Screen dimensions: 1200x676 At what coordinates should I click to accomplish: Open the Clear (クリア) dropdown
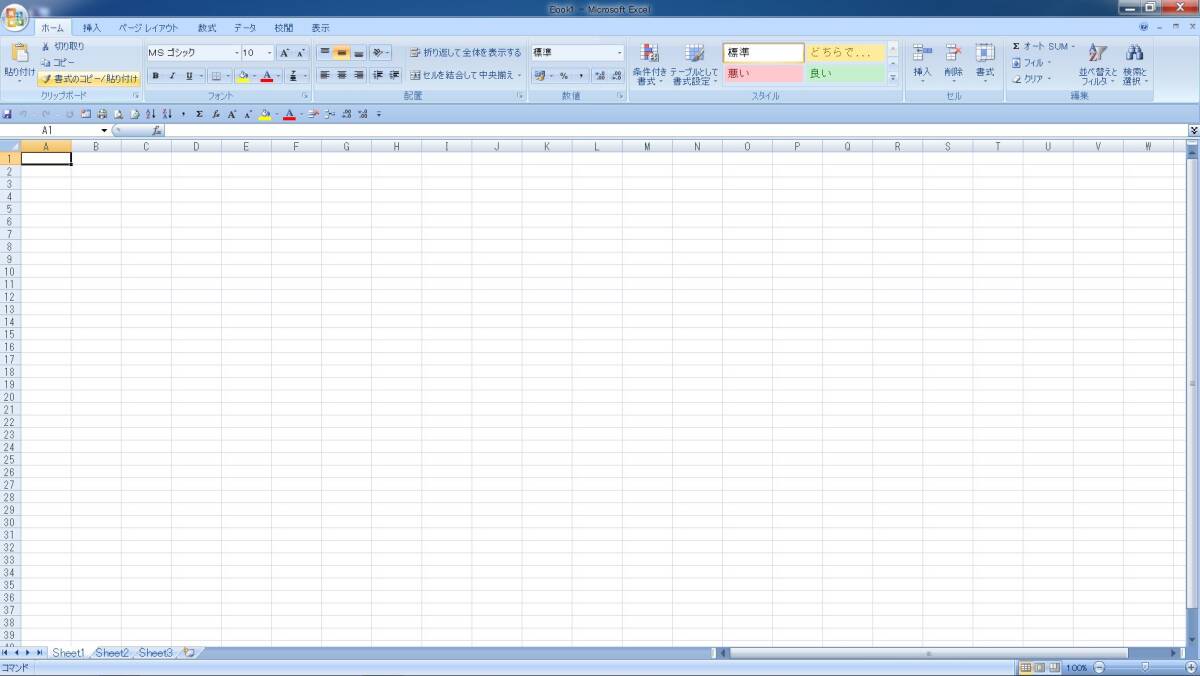click(1031, 78)
